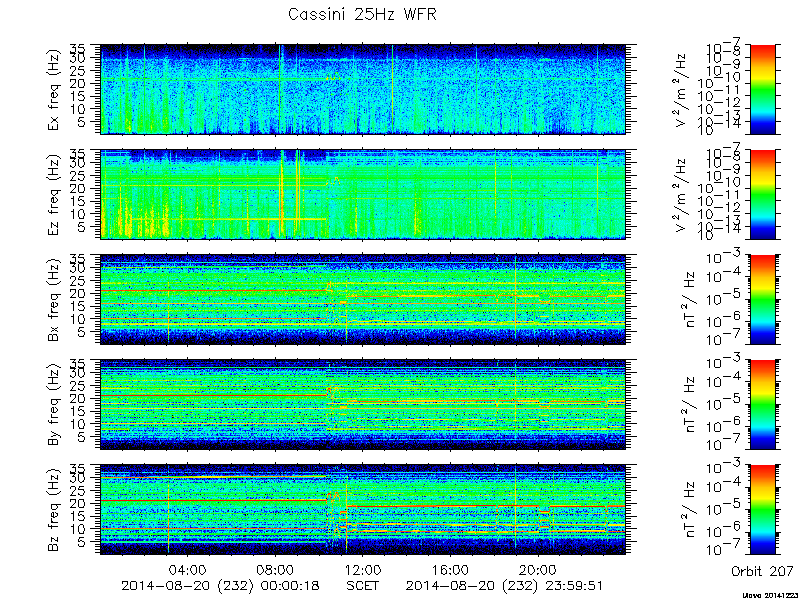Click the Bx magnetic field spectrogram panel
Viewport: 800px width, 600px height.
click(x=363, y=299)
